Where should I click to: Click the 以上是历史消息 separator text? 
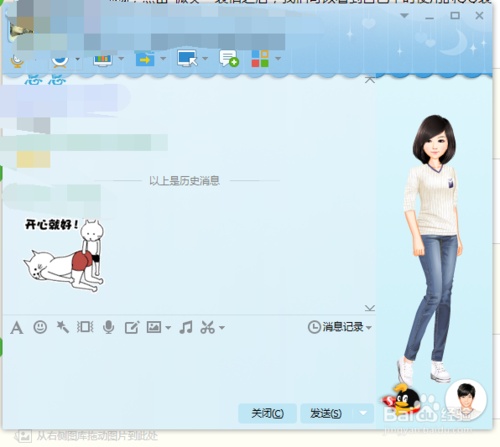coord(184,181)
